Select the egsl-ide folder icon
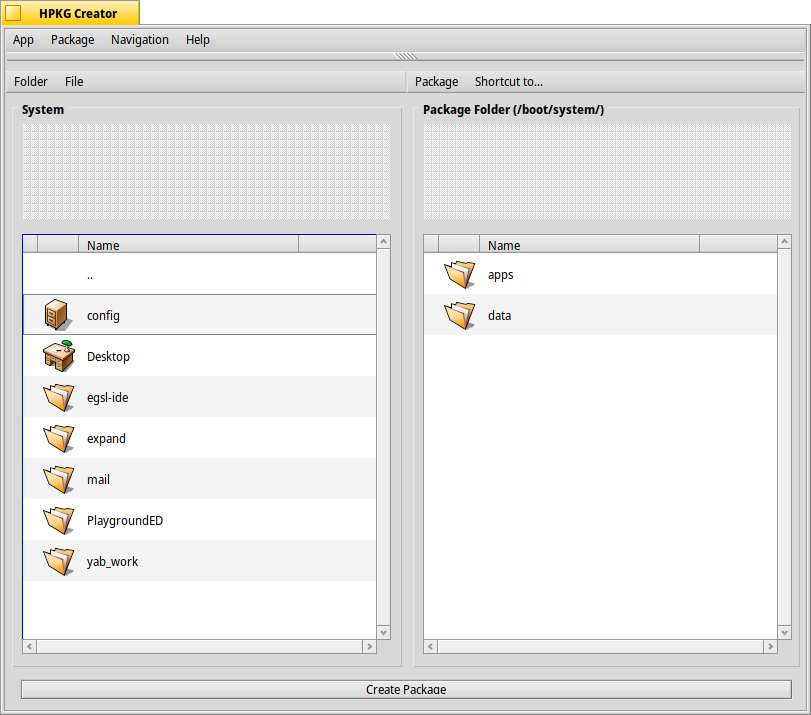 click(x=59, y=397)
